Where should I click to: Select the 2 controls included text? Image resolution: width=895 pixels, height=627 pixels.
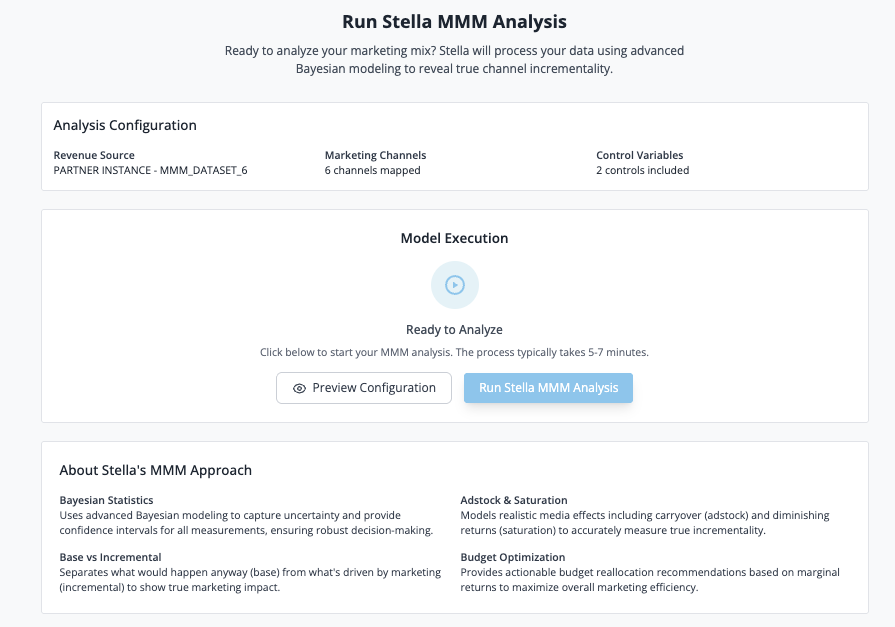click(x=642, y=170)
